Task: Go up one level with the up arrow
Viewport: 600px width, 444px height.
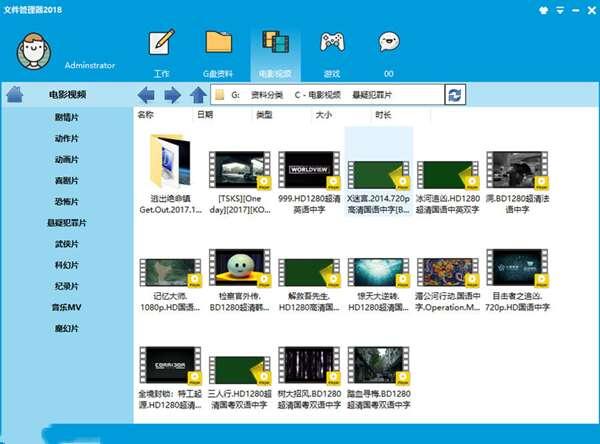Action: [x=198, y=95]
